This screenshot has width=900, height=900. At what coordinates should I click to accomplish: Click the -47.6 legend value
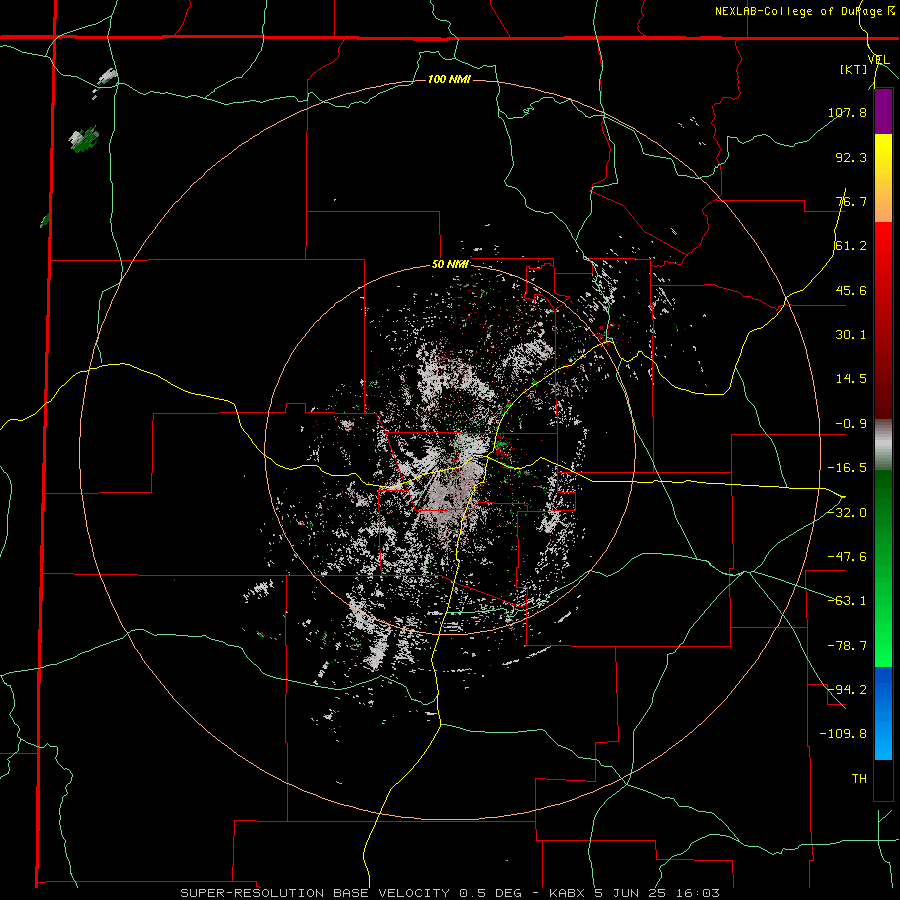point(847,557)
